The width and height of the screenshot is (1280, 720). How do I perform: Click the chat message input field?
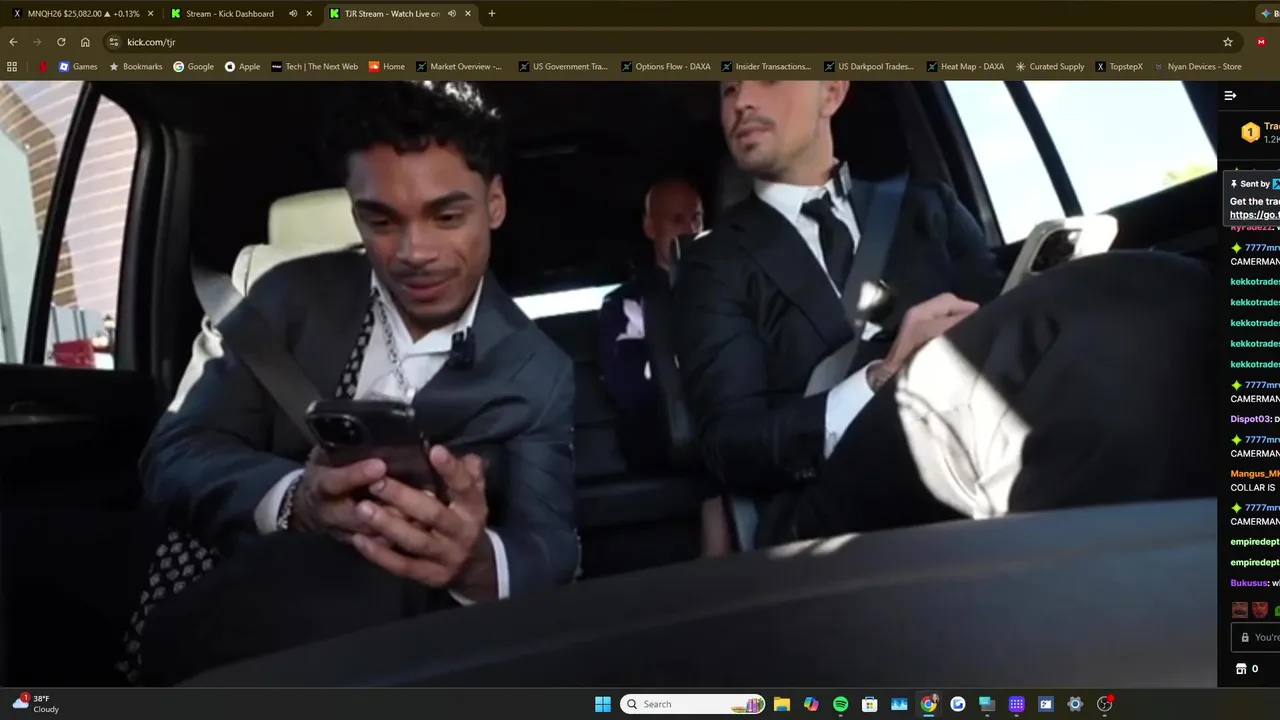(1256, 637)
